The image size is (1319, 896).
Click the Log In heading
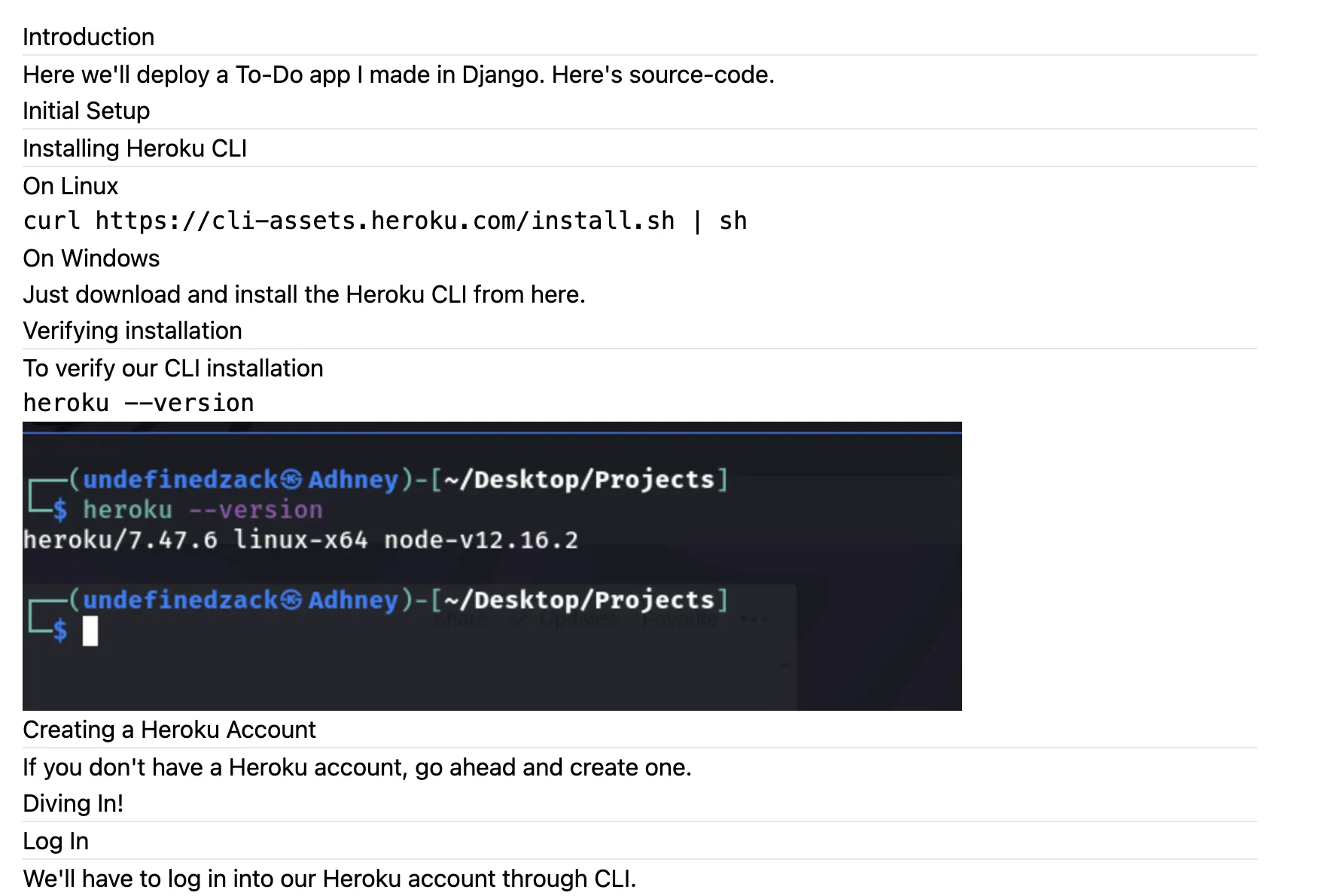pos(55,841)
